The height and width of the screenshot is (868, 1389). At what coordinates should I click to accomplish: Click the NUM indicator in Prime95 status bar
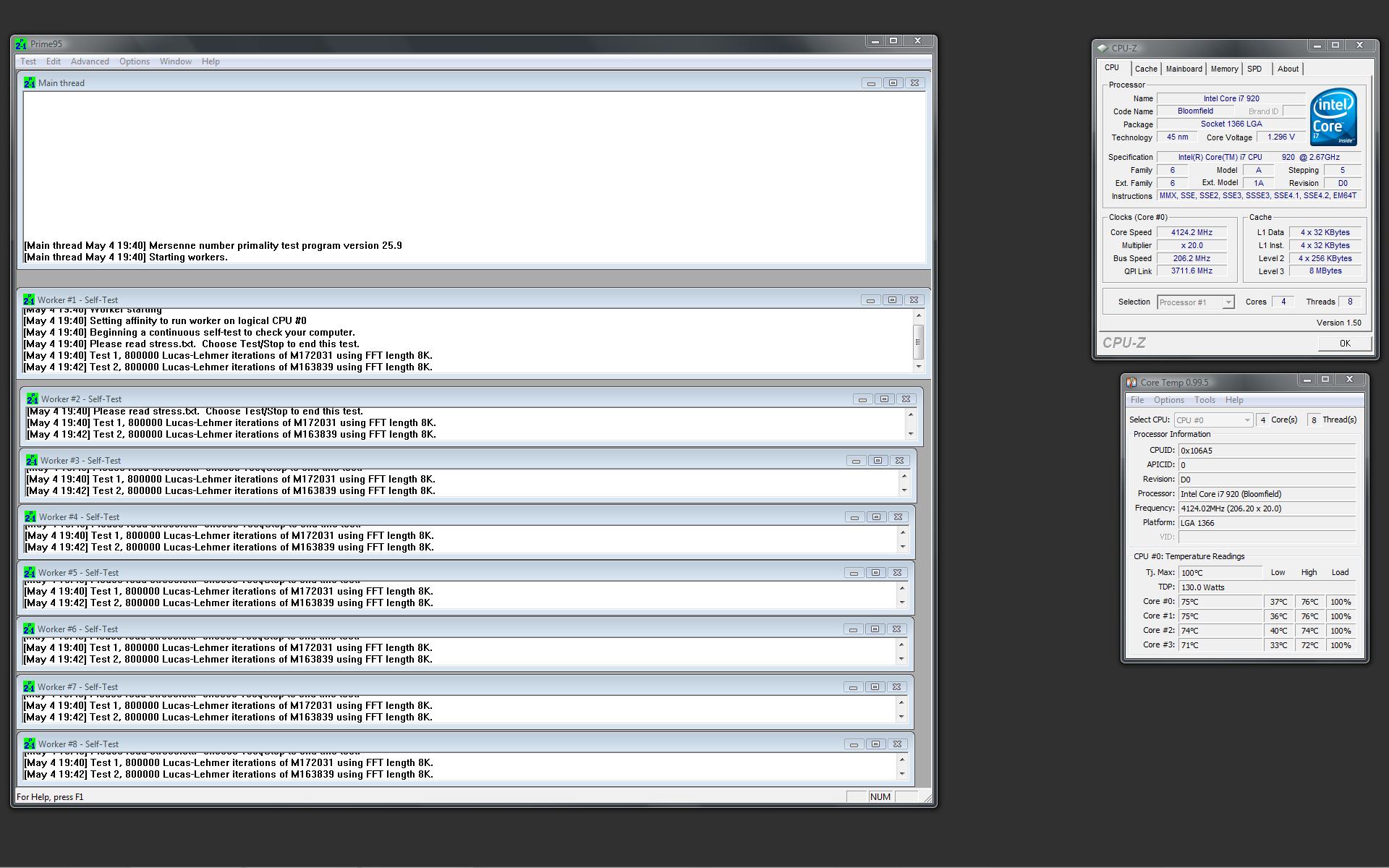tap(880, 797)
